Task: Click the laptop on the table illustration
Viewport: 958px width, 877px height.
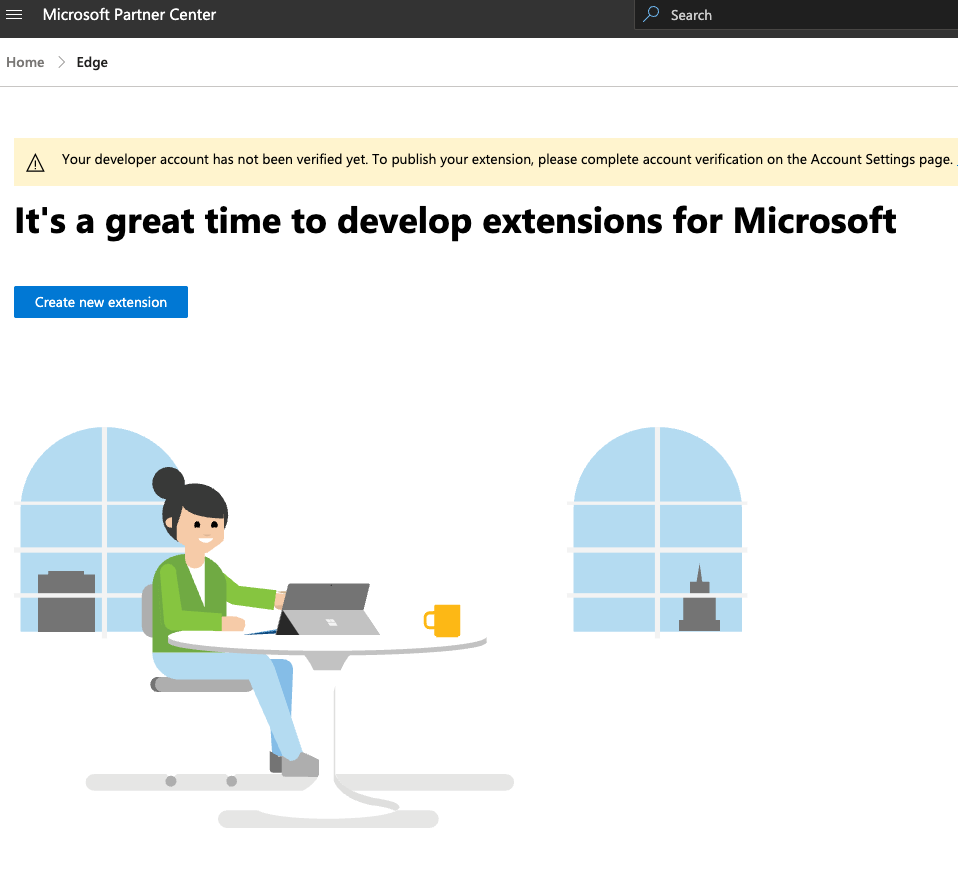Action: tap(325, 610)
